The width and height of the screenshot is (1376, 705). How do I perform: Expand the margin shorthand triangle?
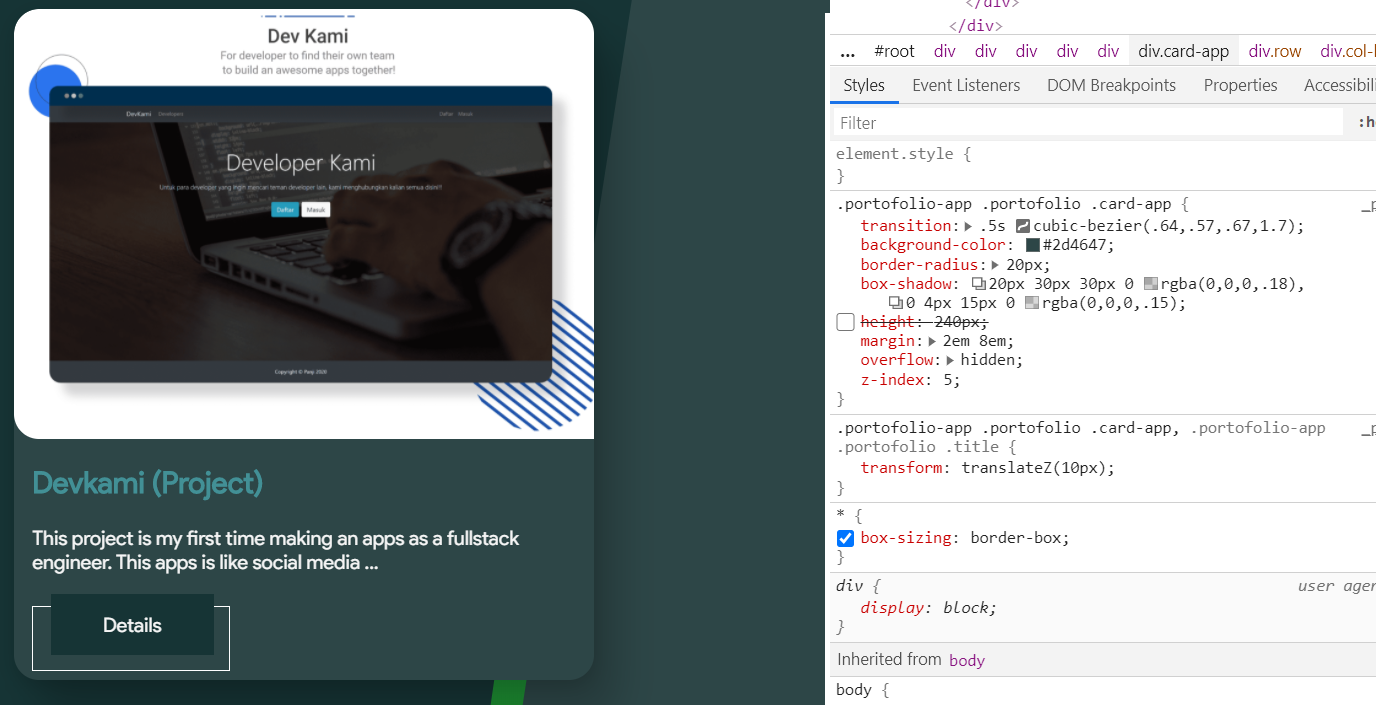933,341
